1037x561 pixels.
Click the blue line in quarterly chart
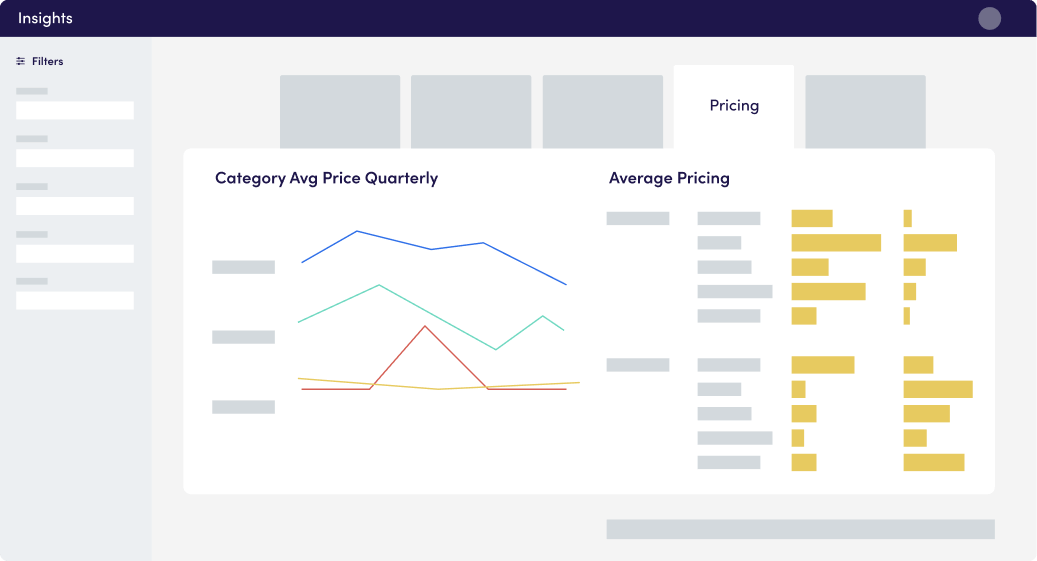(357, 232)
